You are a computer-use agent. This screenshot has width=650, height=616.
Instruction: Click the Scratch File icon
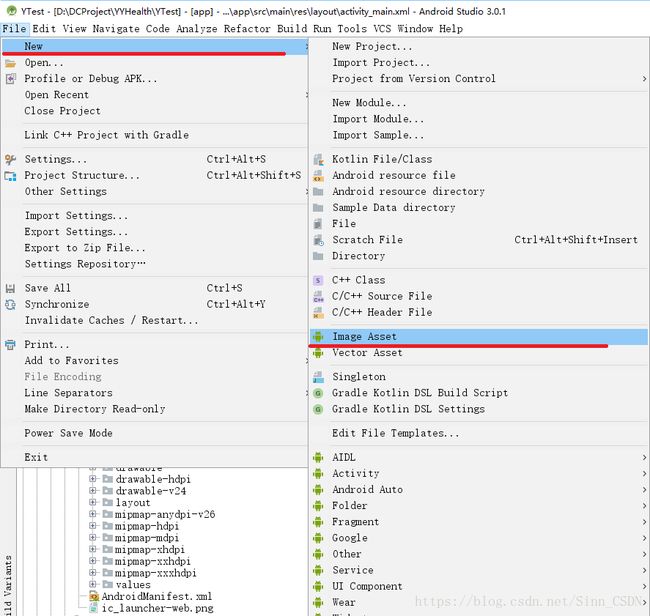pos(318,240)
